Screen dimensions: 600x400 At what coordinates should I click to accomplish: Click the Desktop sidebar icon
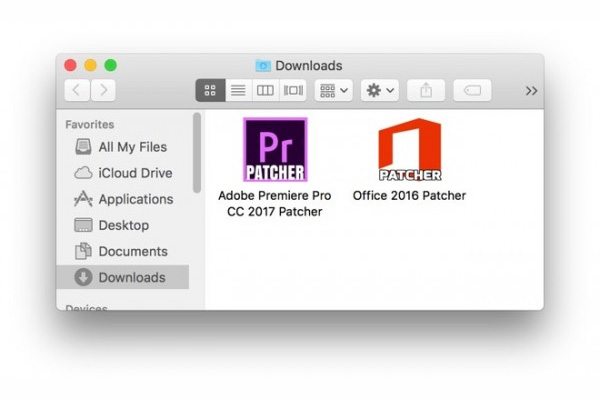coord(83,225)
